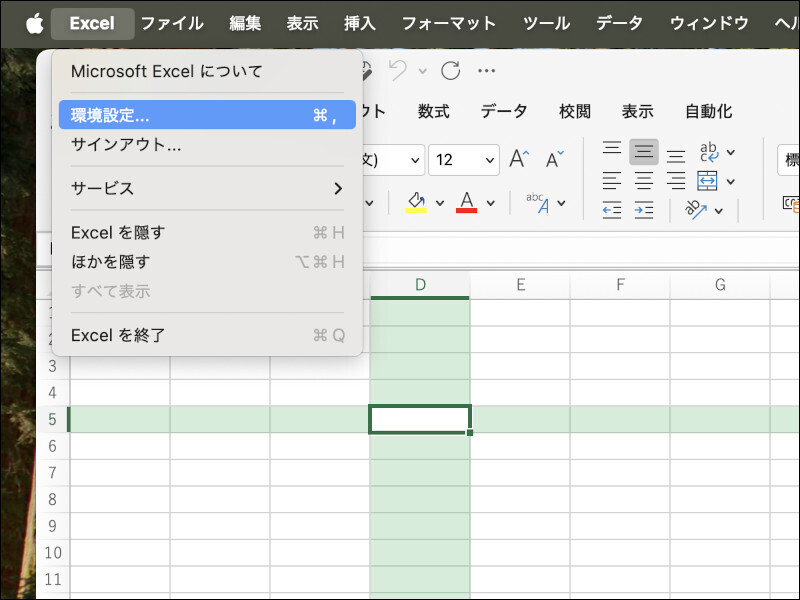
Task: Expand the font color dropdown arrow
Action: [491, 203]
